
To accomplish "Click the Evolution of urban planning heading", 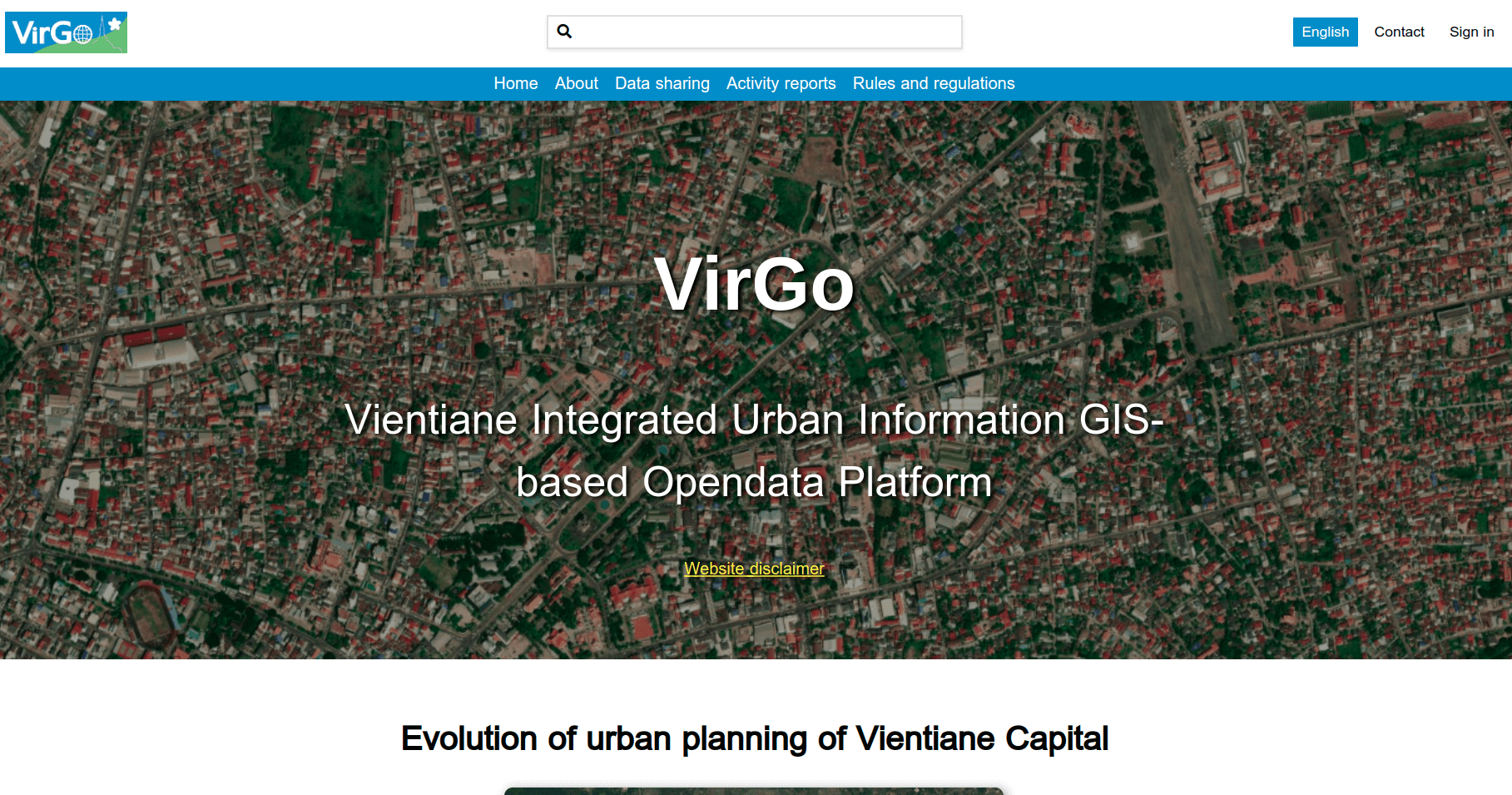I will [x=755, y=738].
